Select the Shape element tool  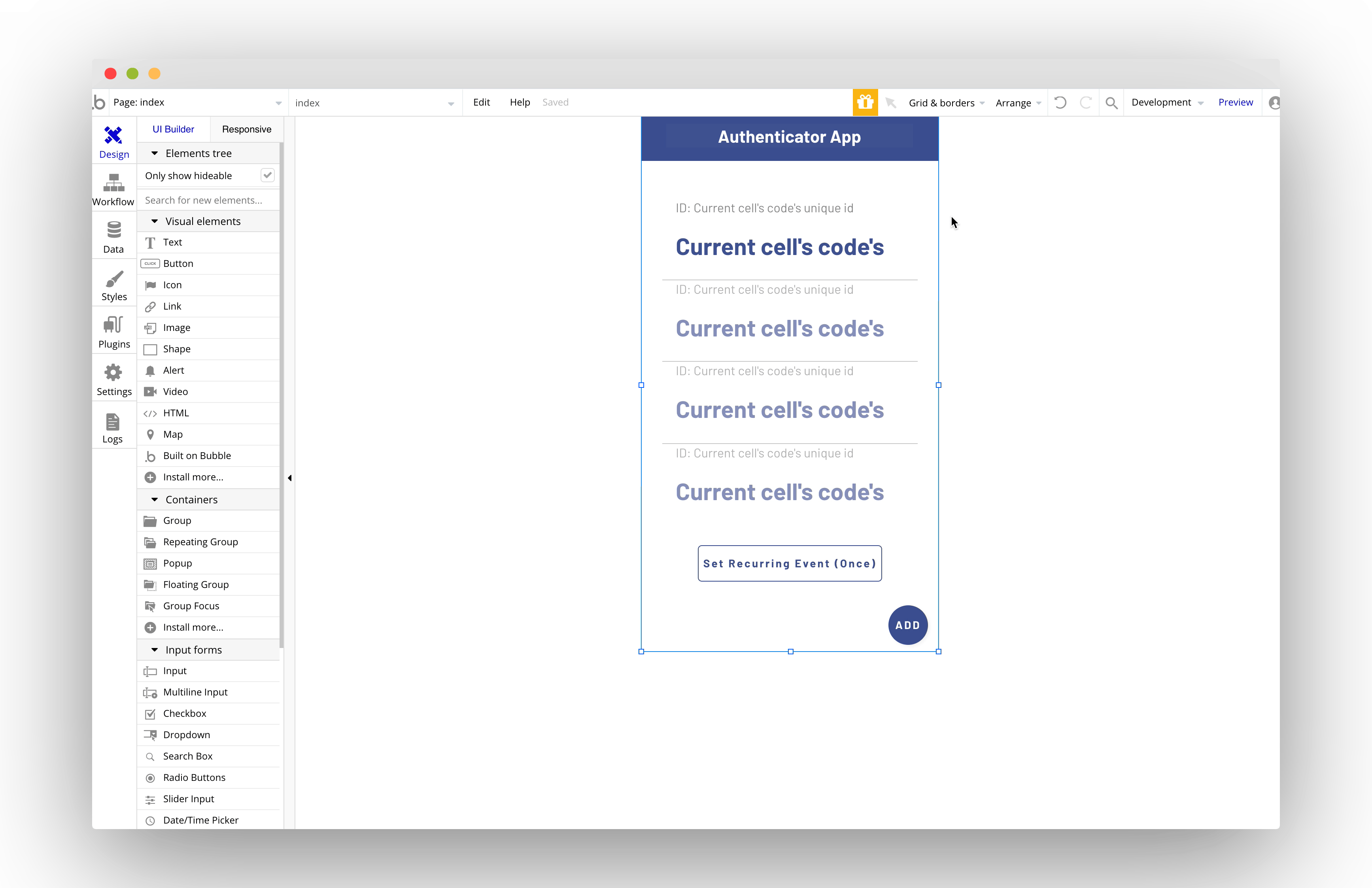coord(208,349)
